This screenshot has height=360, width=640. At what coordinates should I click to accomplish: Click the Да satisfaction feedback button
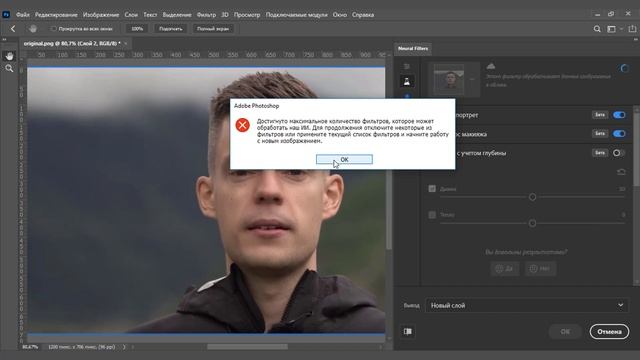point(504,269)
